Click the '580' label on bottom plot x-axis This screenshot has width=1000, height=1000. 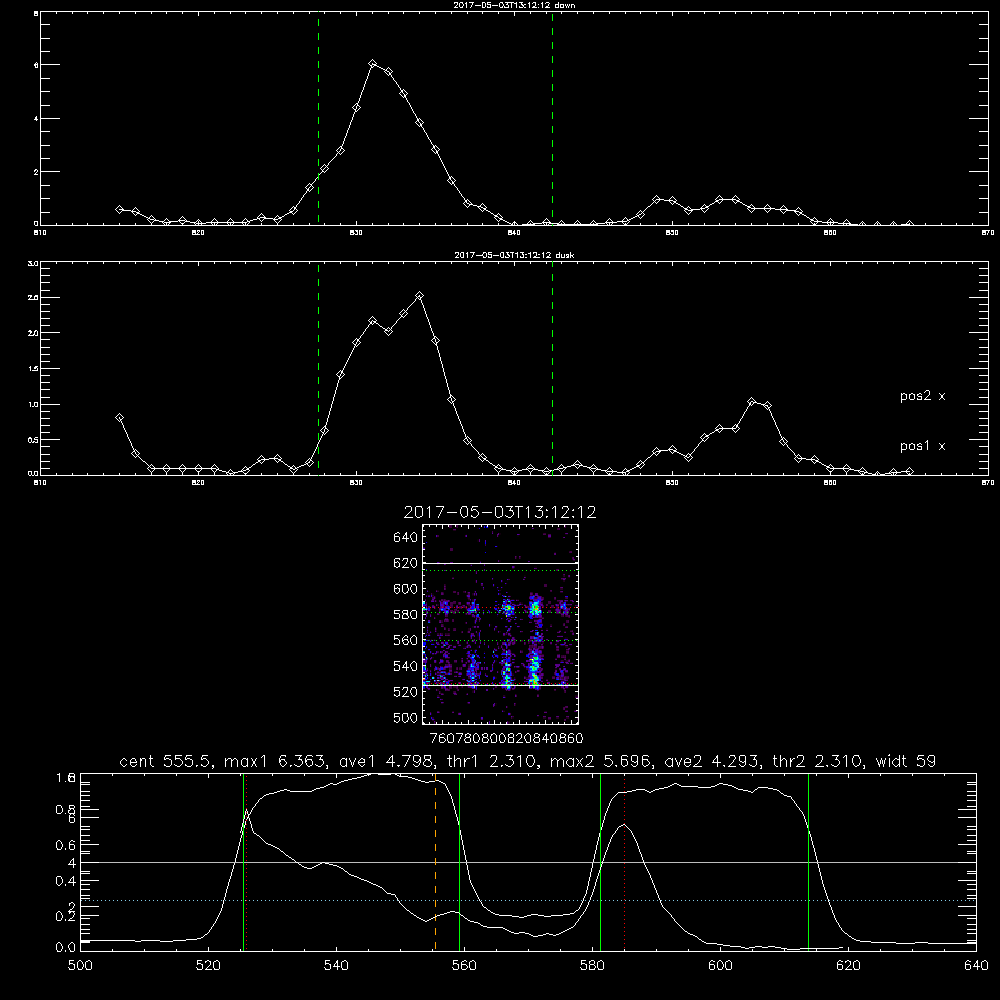pos(592,966)
